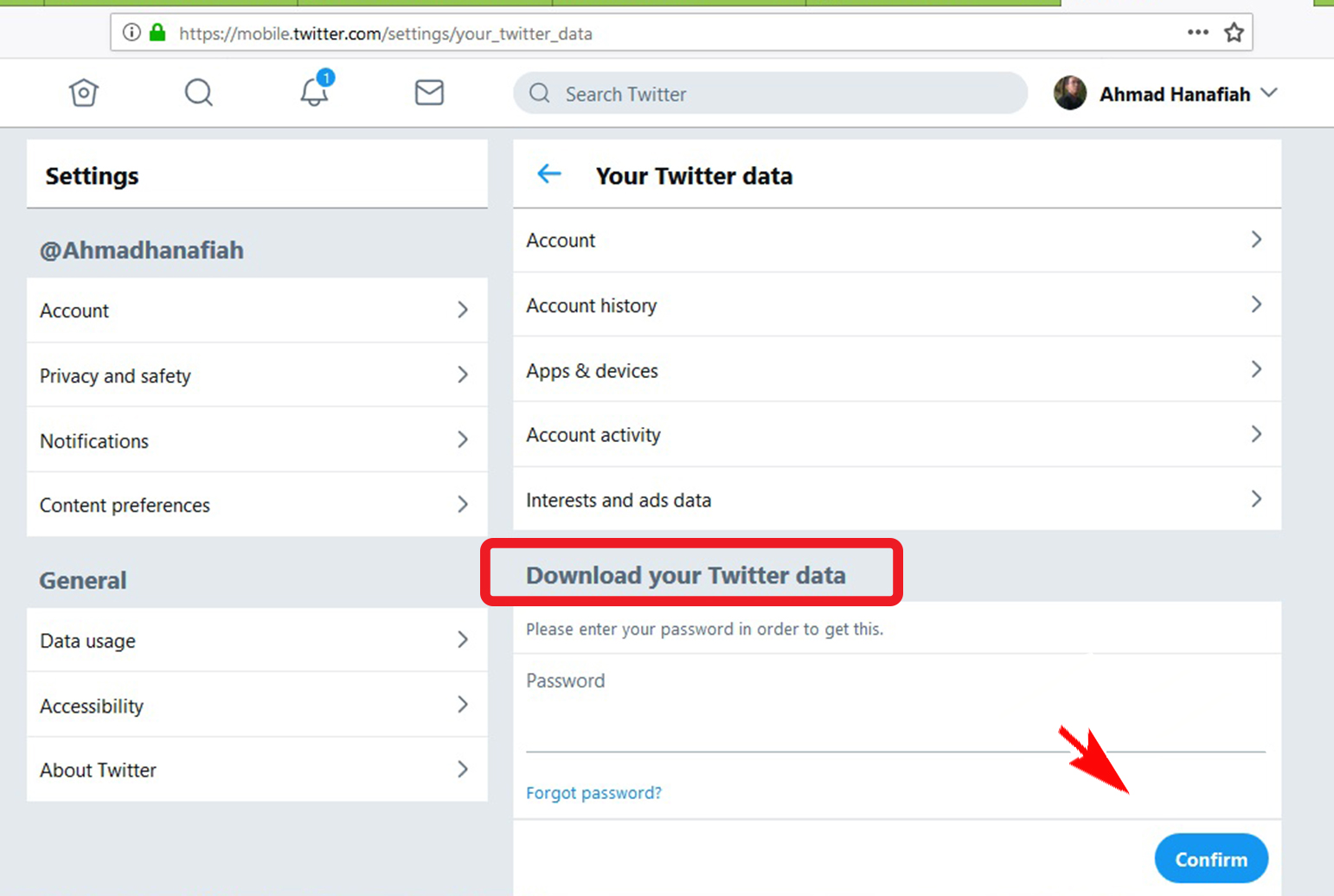Expand the Ahmad Hanafiah account menu
Image resolution: width=1334 pixels, height=896 pixels.
point(1268,93)
